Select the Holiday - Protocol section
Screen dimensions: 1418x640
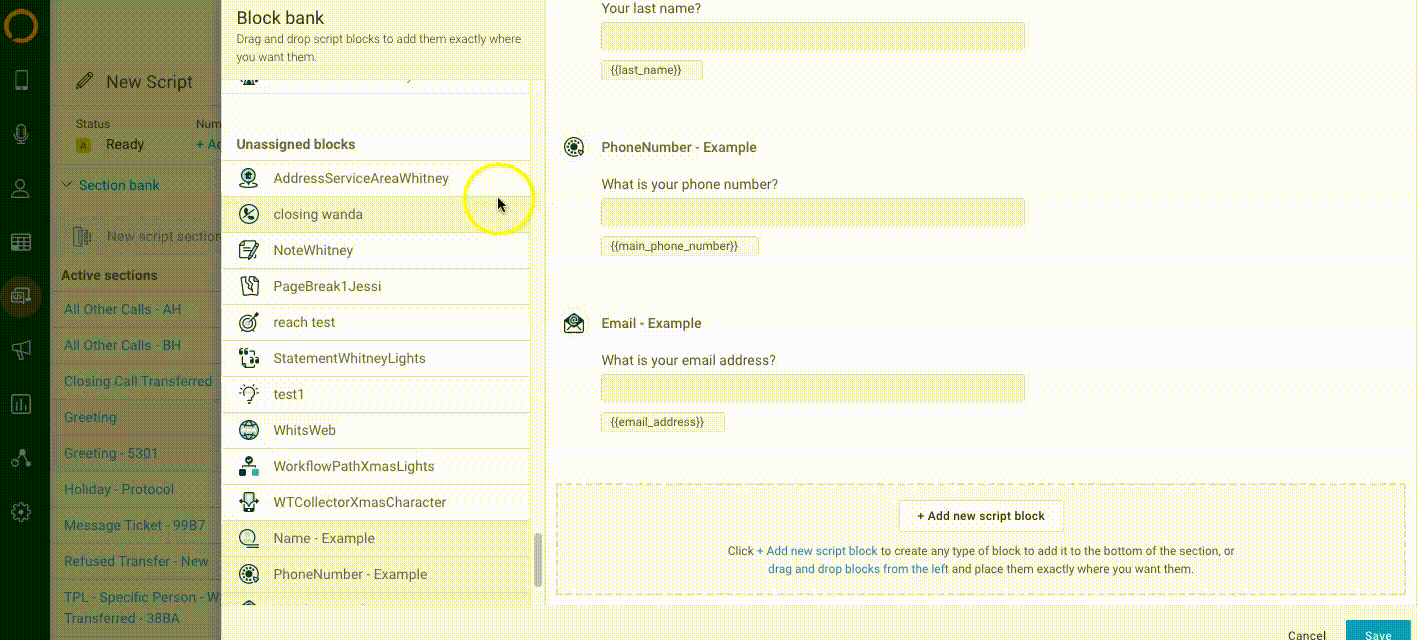(119, 489)
